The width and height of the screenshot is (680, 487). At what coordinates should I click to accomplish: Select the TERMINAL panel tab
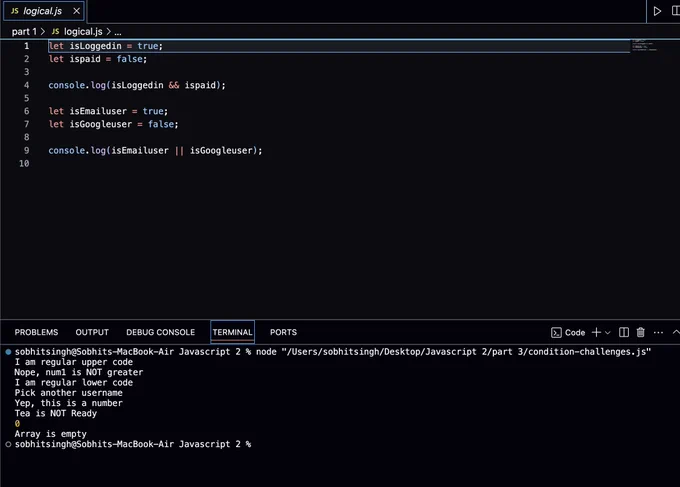(232, 332)
